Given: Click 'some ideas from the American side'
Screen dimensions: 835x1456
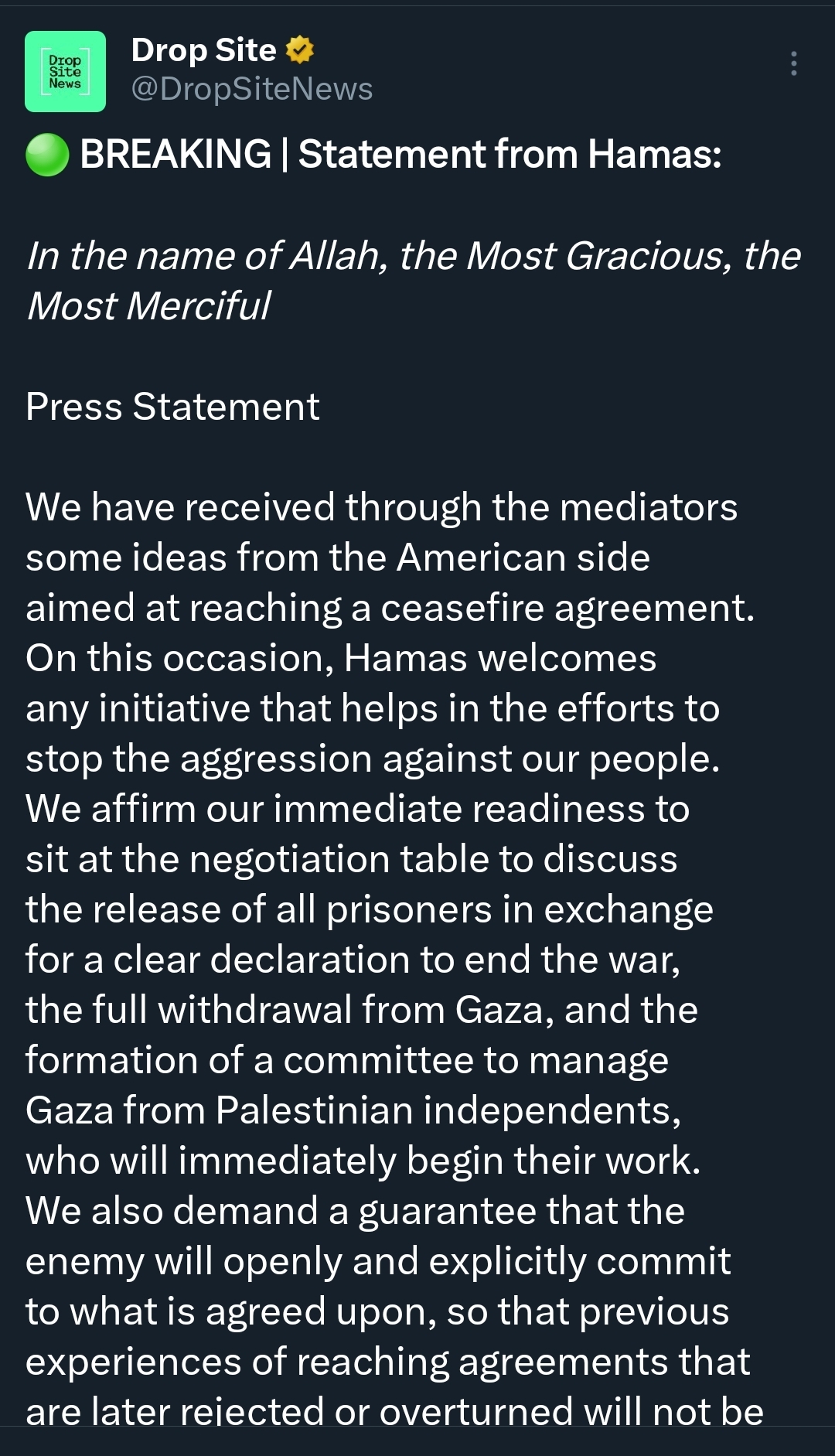Looking at the screenshot, I should (x=338, y=558).
